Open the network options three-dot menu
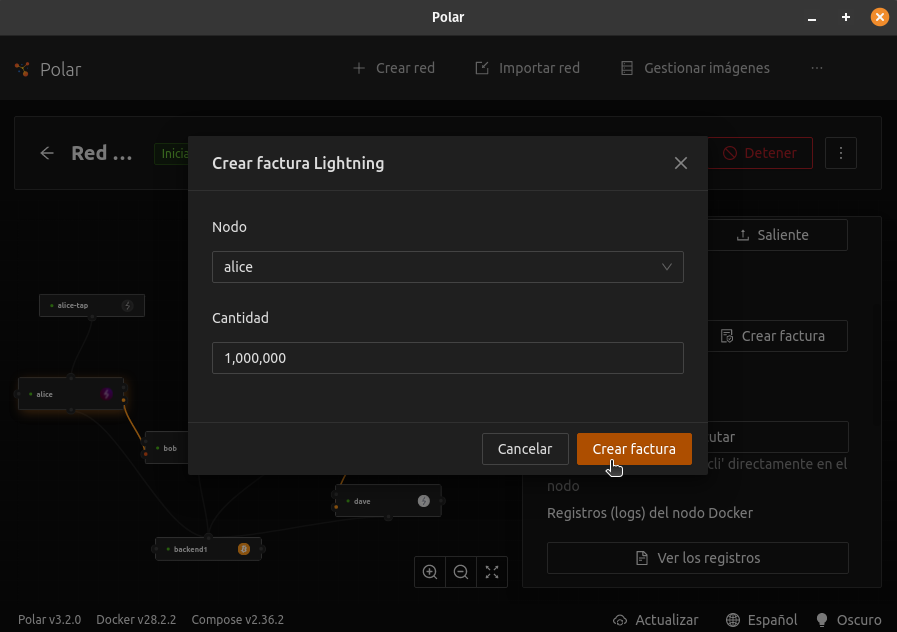The height and width of the screenshot is (632, 897). click(x=841, y=153)
